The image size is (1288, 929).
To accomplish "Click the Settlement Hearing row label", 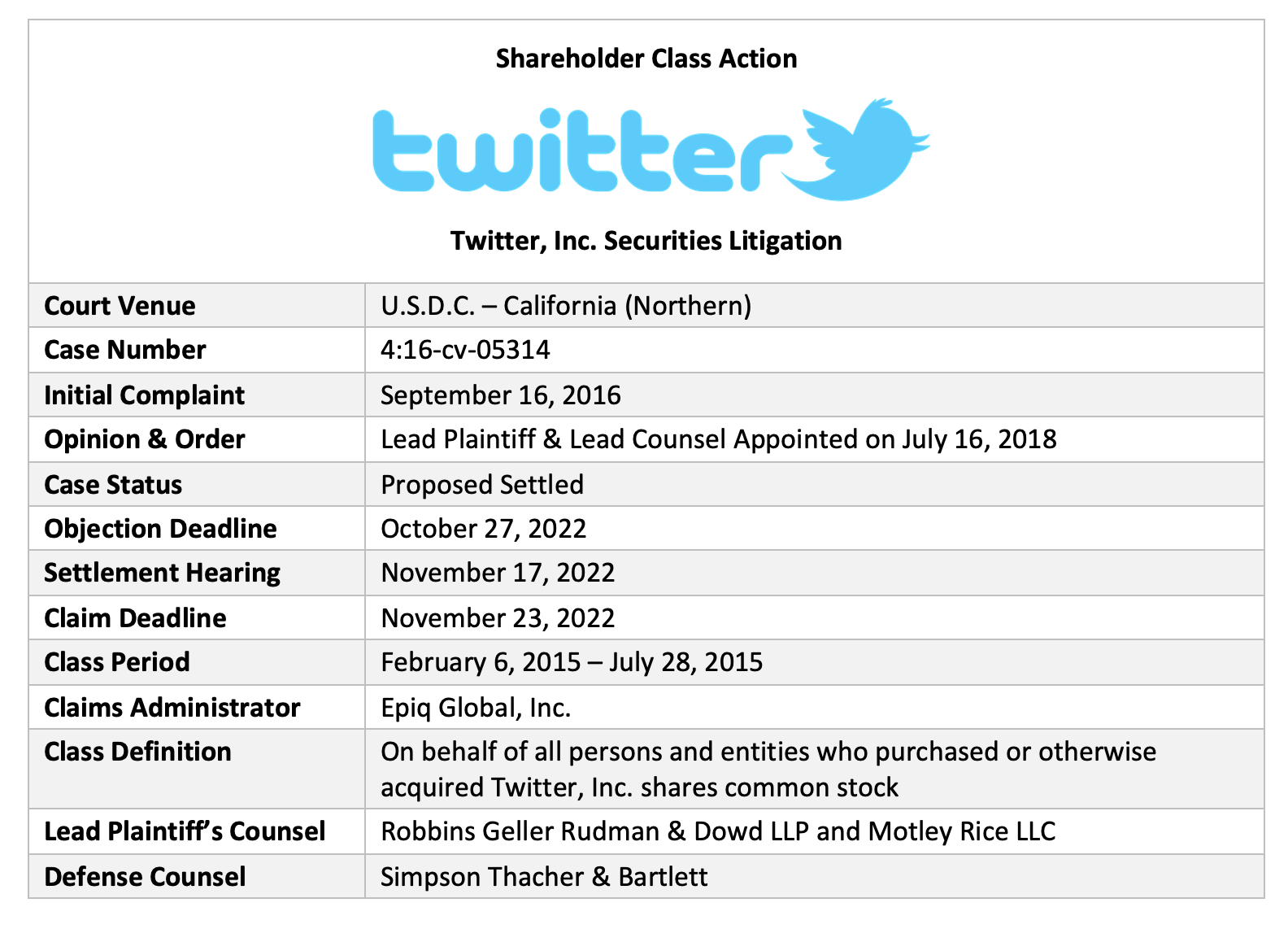I will click(x=162, y=573).
